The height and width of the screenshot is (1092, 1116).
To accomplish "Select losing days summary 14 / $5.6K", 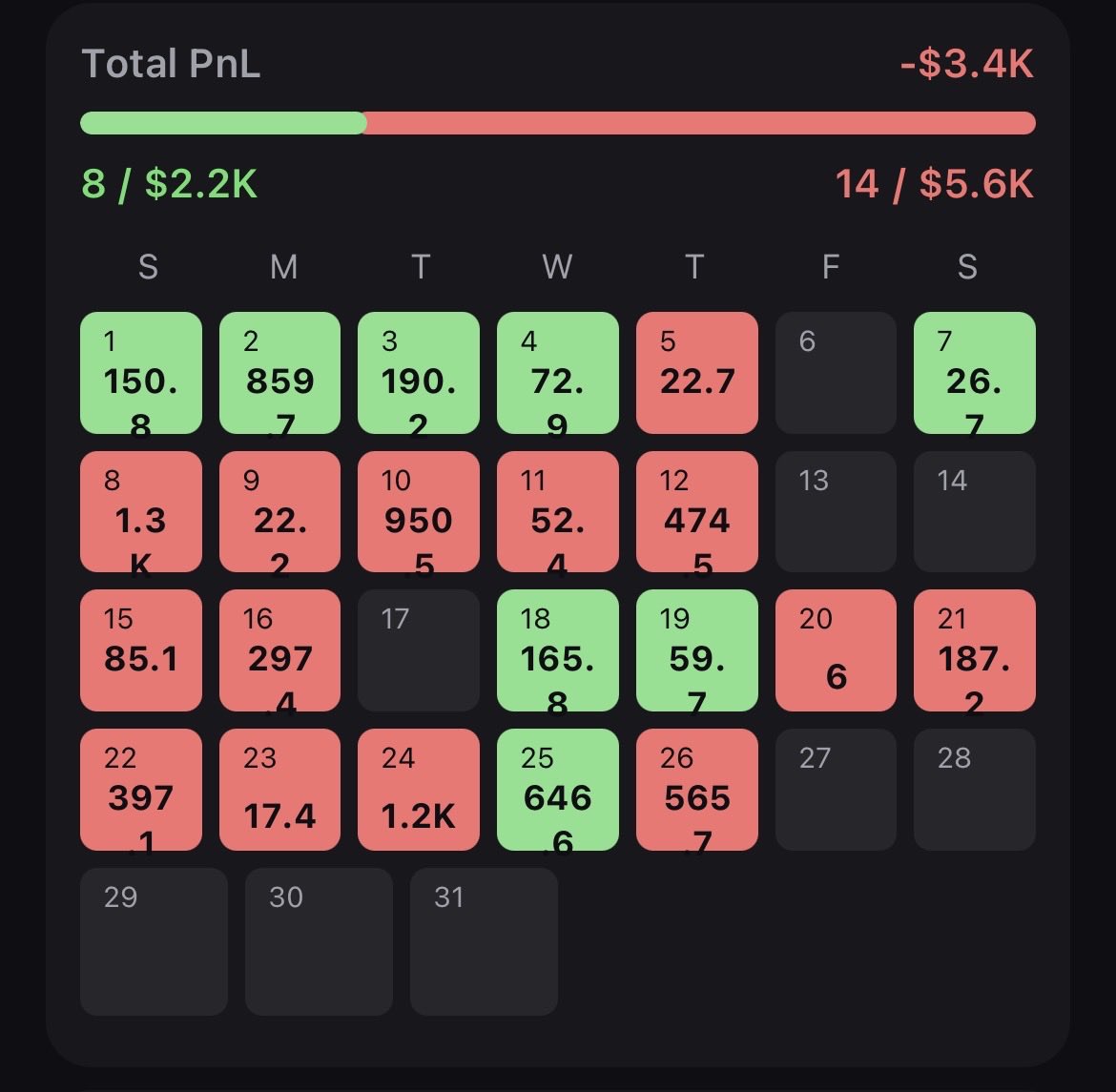I will click(934, 183).
